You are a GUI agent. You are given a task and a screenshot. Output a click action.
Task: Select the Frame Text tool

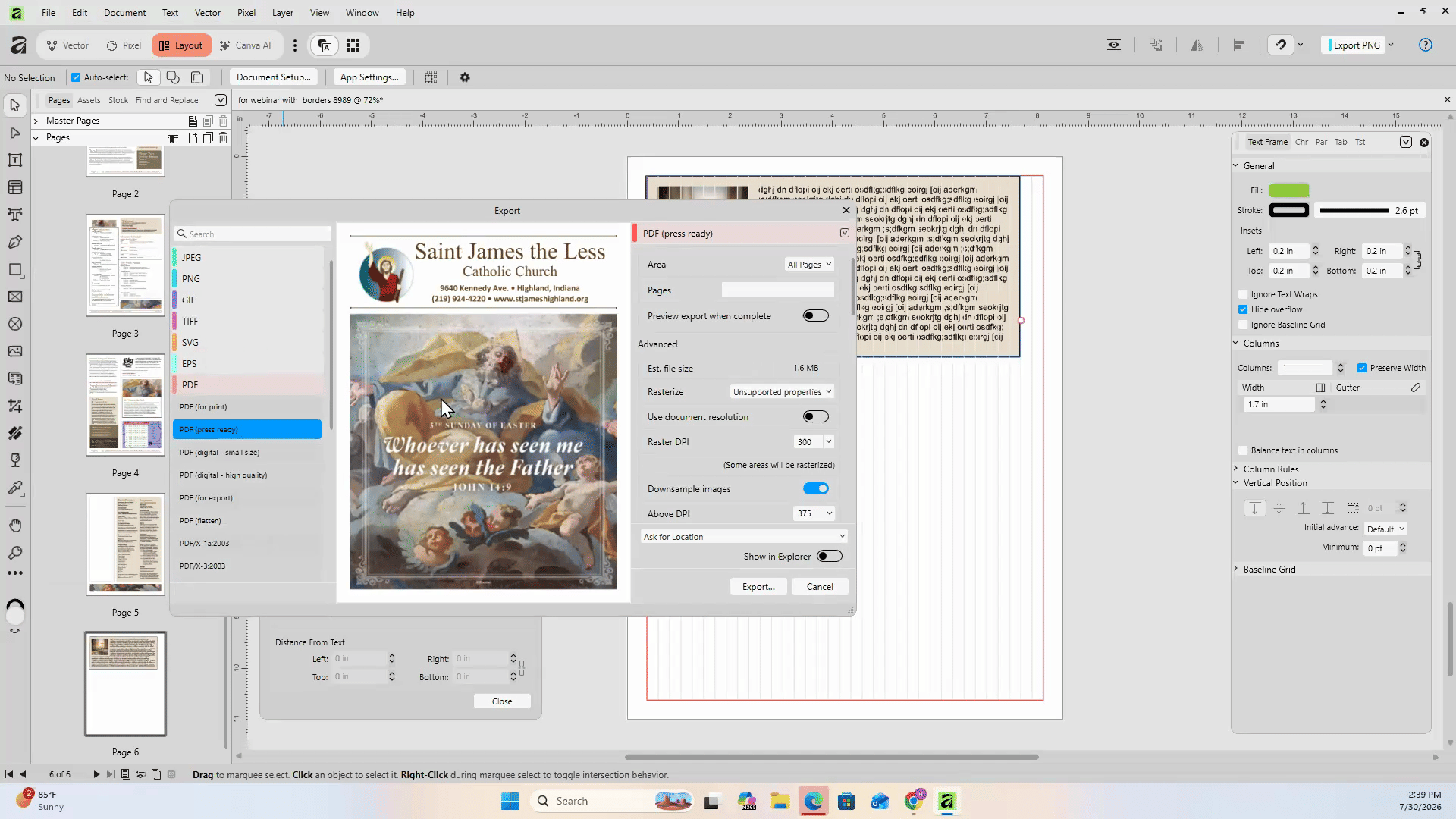coord(14,160)
